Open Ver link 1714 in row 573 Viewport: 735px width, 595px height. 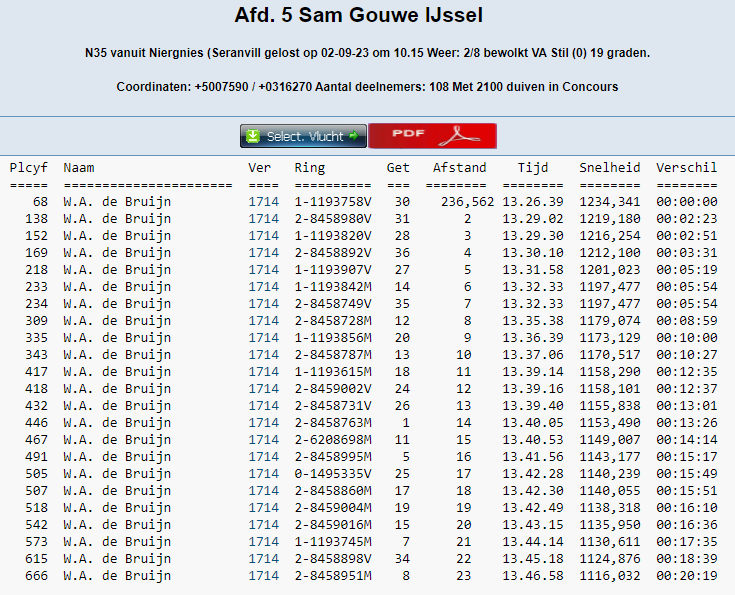click(x=263, y=542)
